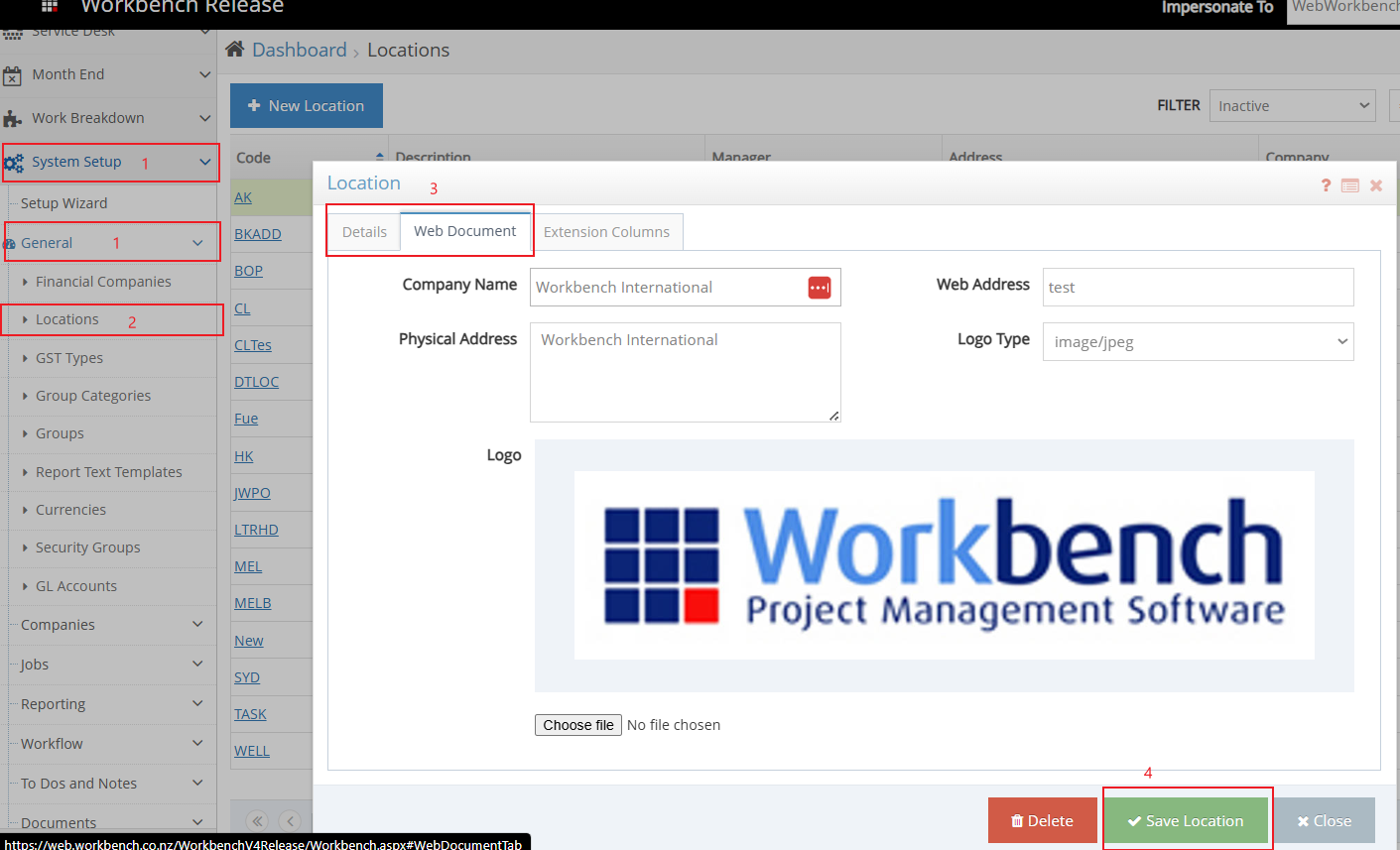Image resolution: width=1400 pixels, height=850 pixels.
Task: Click the Save Location button
Action: (1186, 821)
